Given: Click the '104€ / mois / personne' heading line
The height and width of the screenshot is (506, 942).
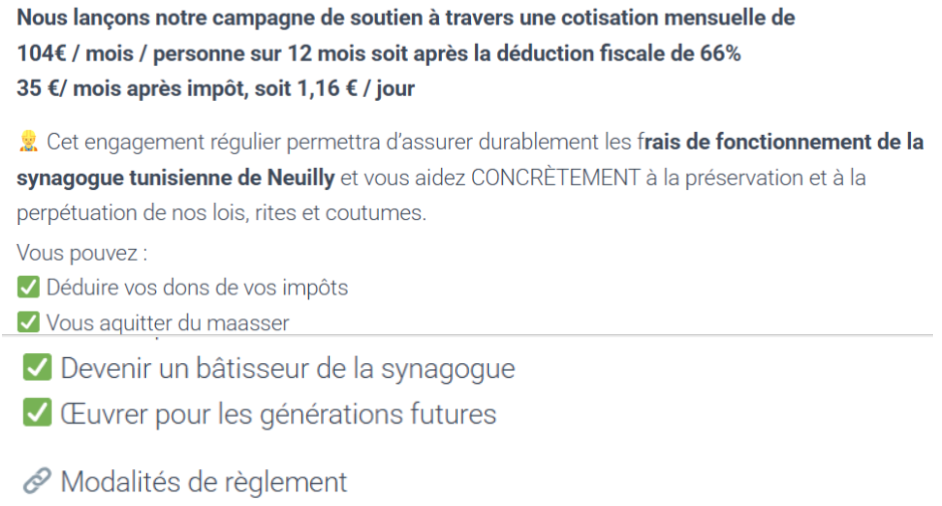Looking at the screenshot, I should [x=379, y=53].
